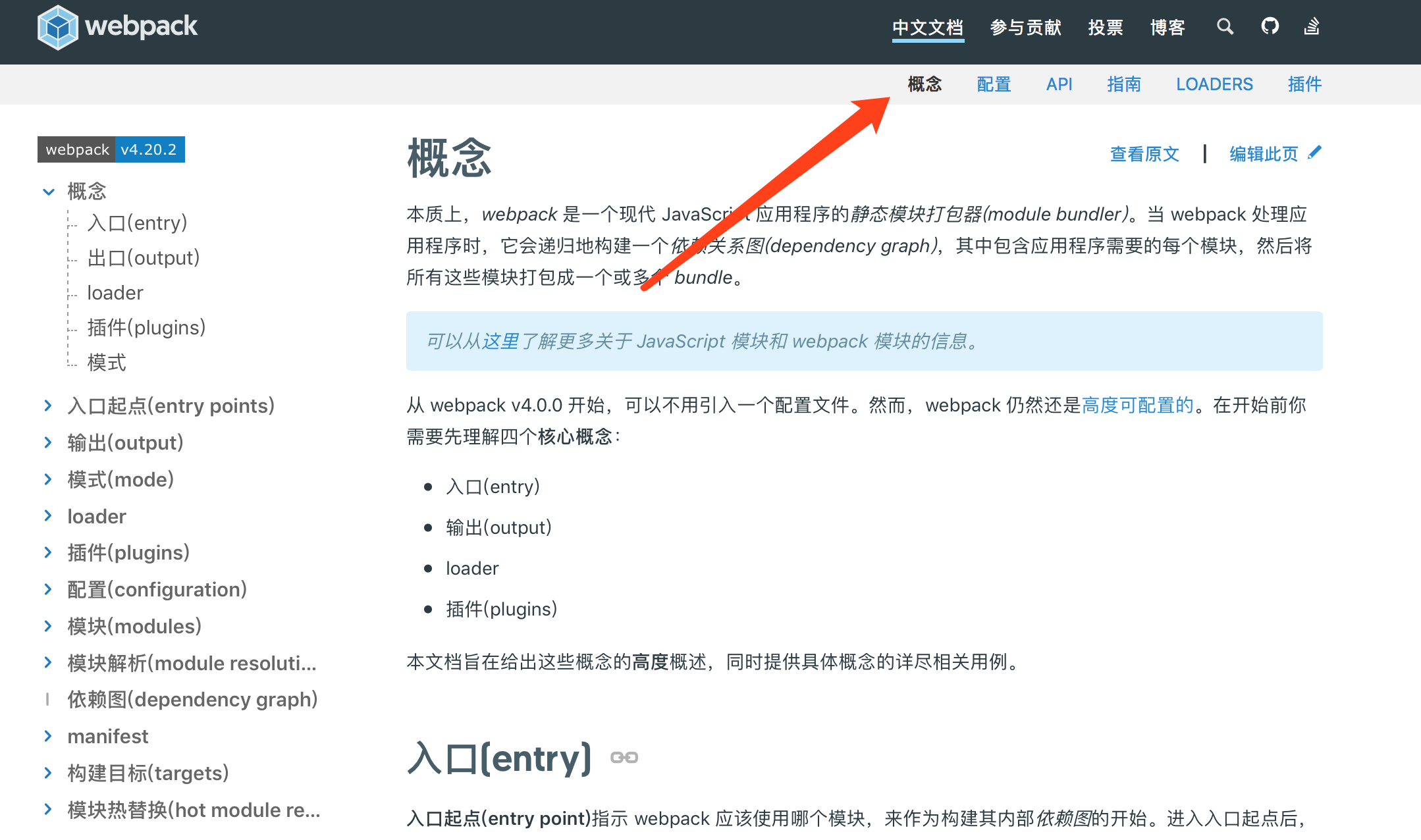Open 模块热替换(hot module re...) sidebar entry
Image resolution: width=1421 pixels, height=840 pixels.
coord(194,810)
